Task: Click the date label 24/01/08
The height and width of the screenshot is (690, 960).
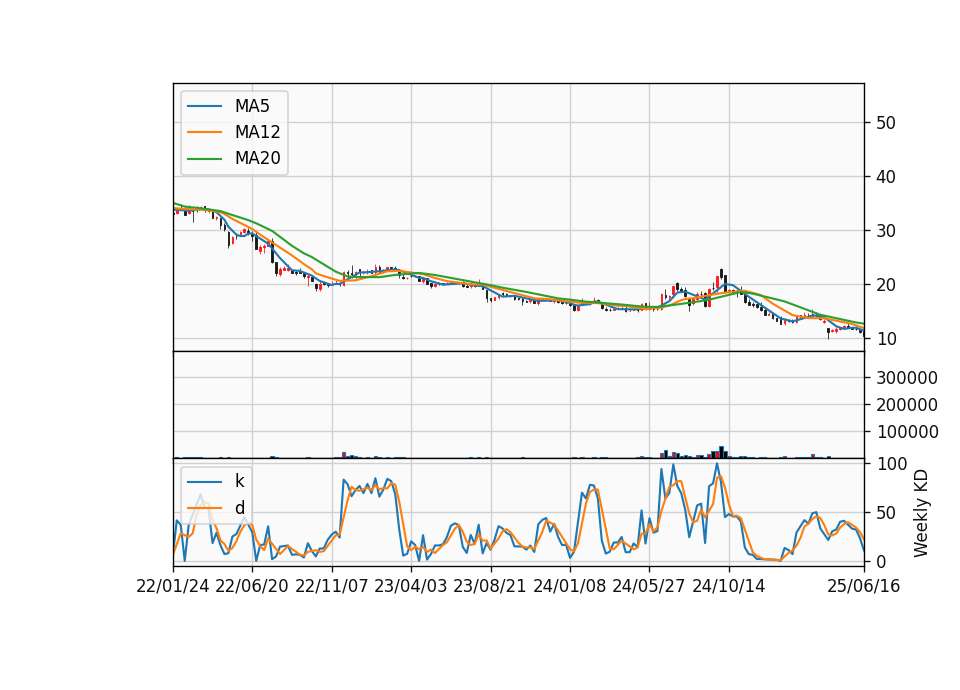Action: pyautogui.click(x=569, y=586)
